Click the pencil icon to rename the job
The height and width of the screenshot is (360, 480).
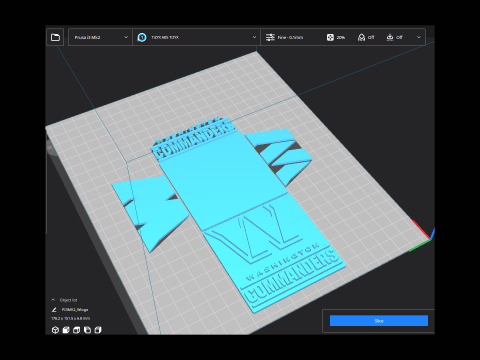(54, 310)
